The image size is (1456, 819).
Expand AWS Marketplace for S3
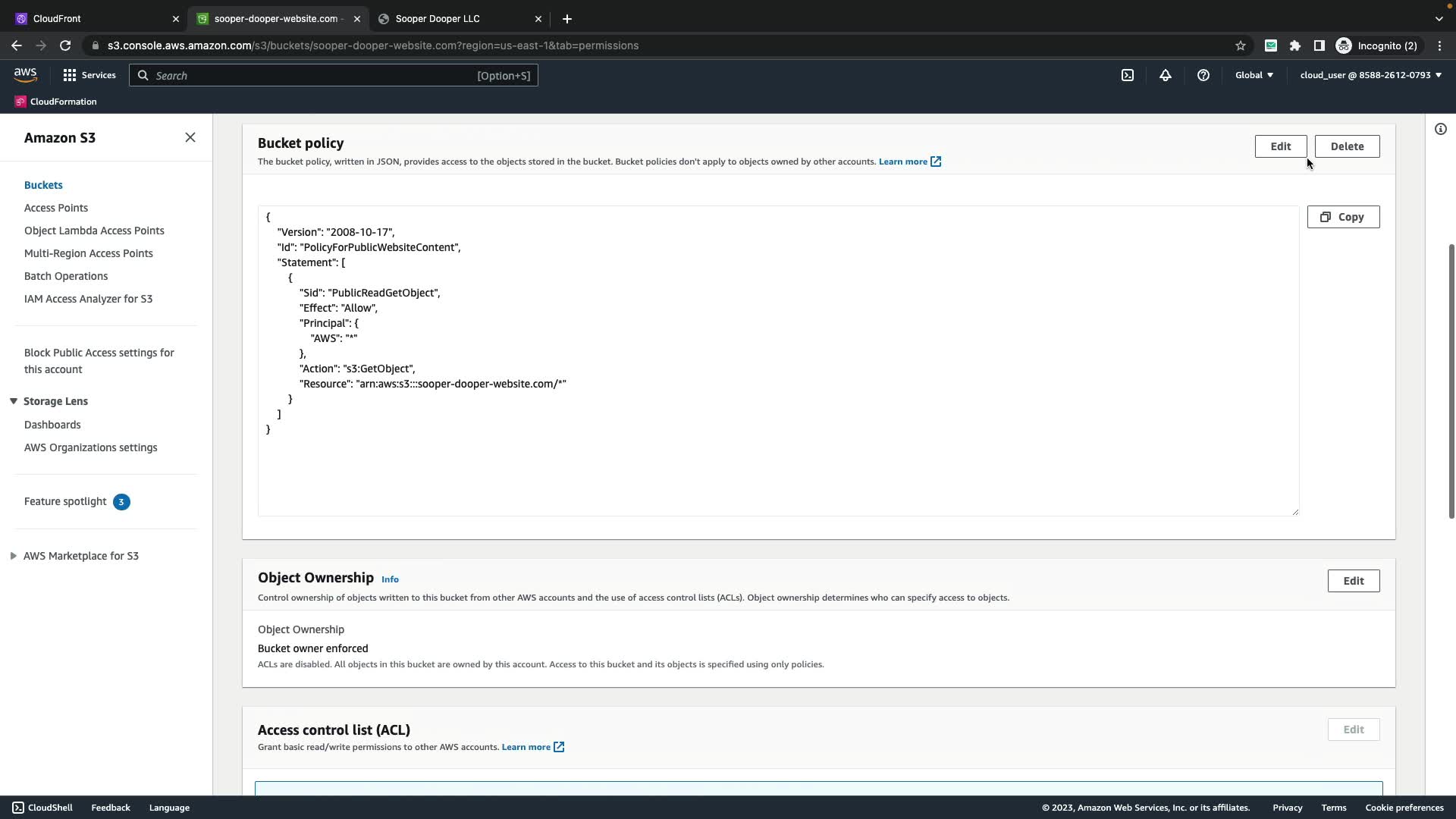click(14, 556)
